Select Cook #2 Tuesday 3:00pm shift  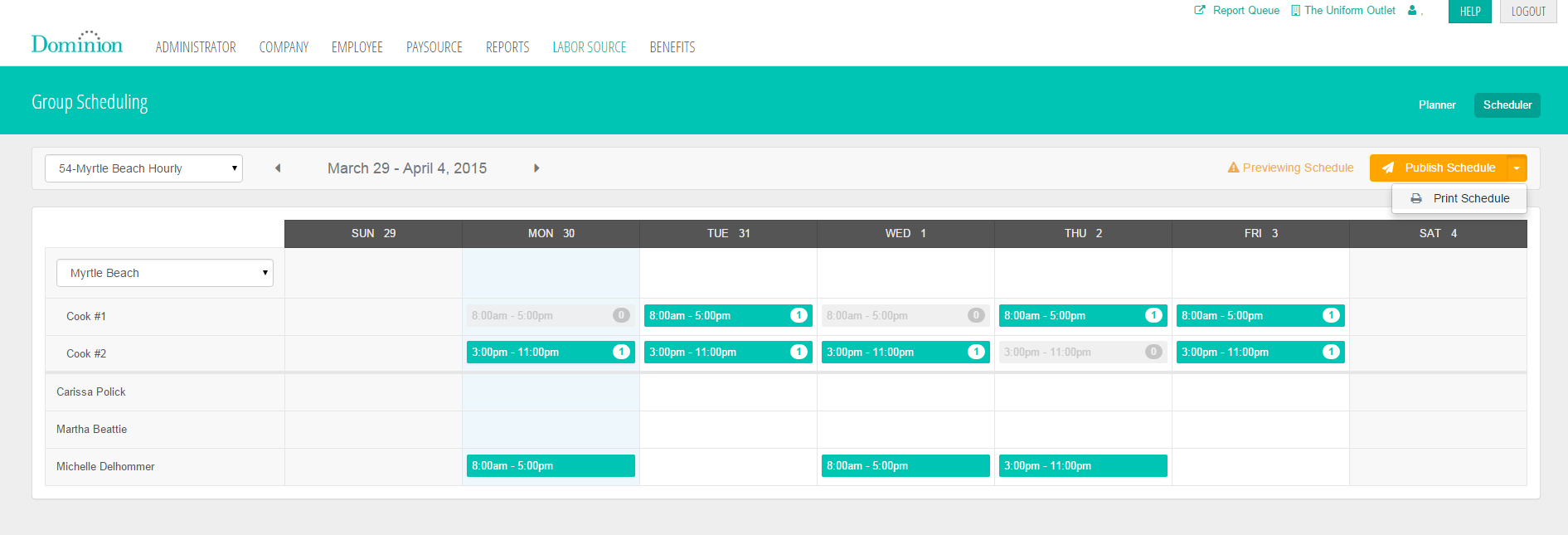(x=728, y=353)
